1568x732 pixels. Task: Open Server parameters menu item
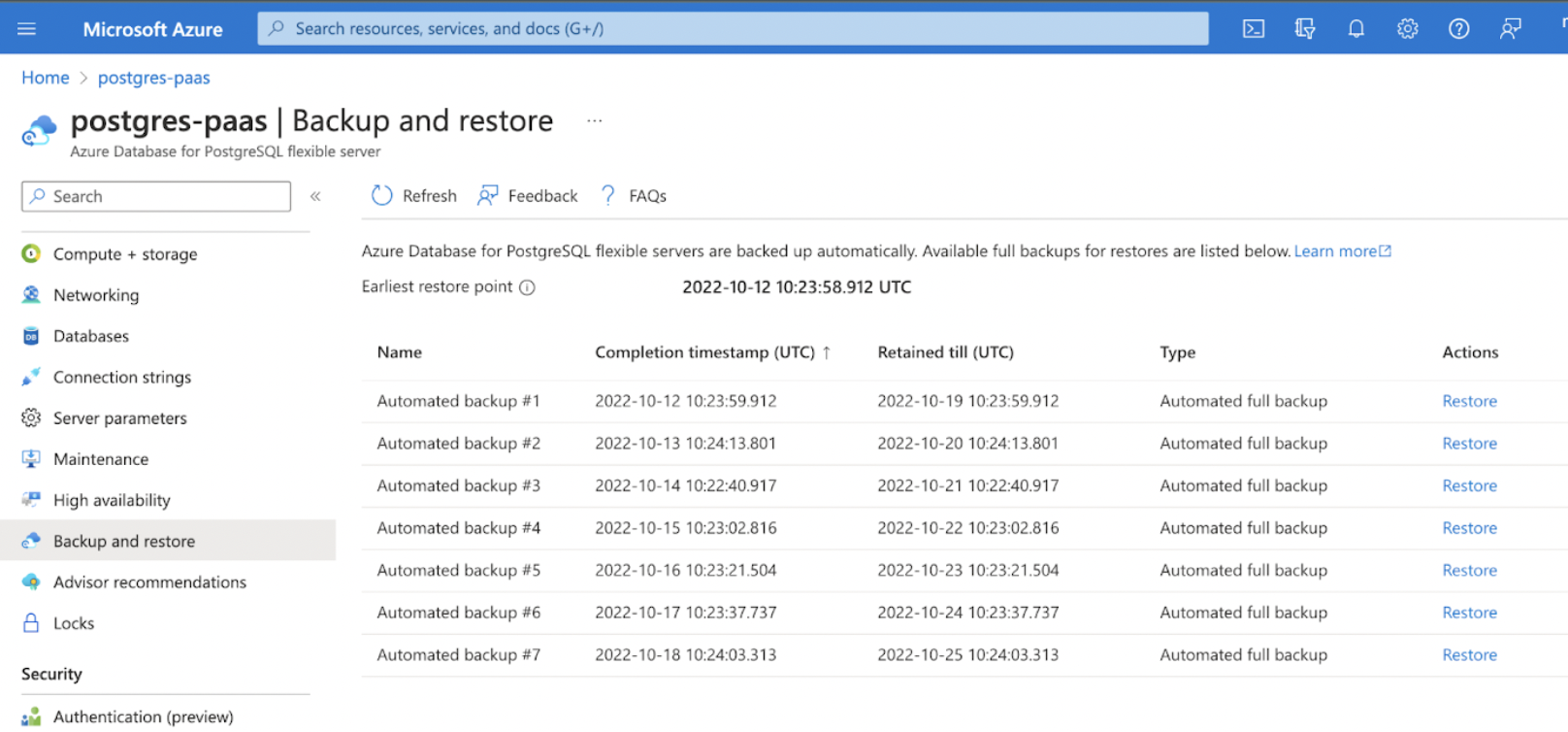(120, 417)
